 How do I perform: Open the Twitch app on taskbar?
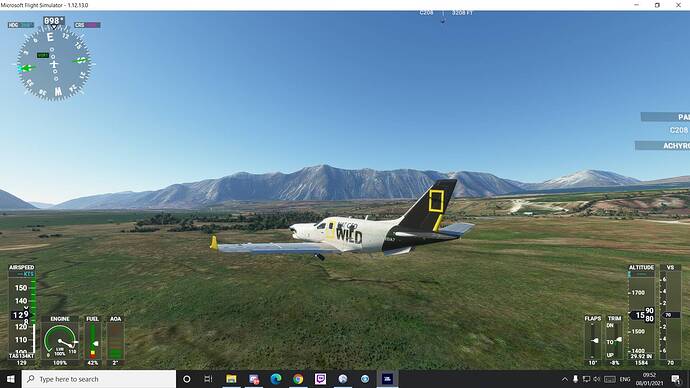(320, 379)
